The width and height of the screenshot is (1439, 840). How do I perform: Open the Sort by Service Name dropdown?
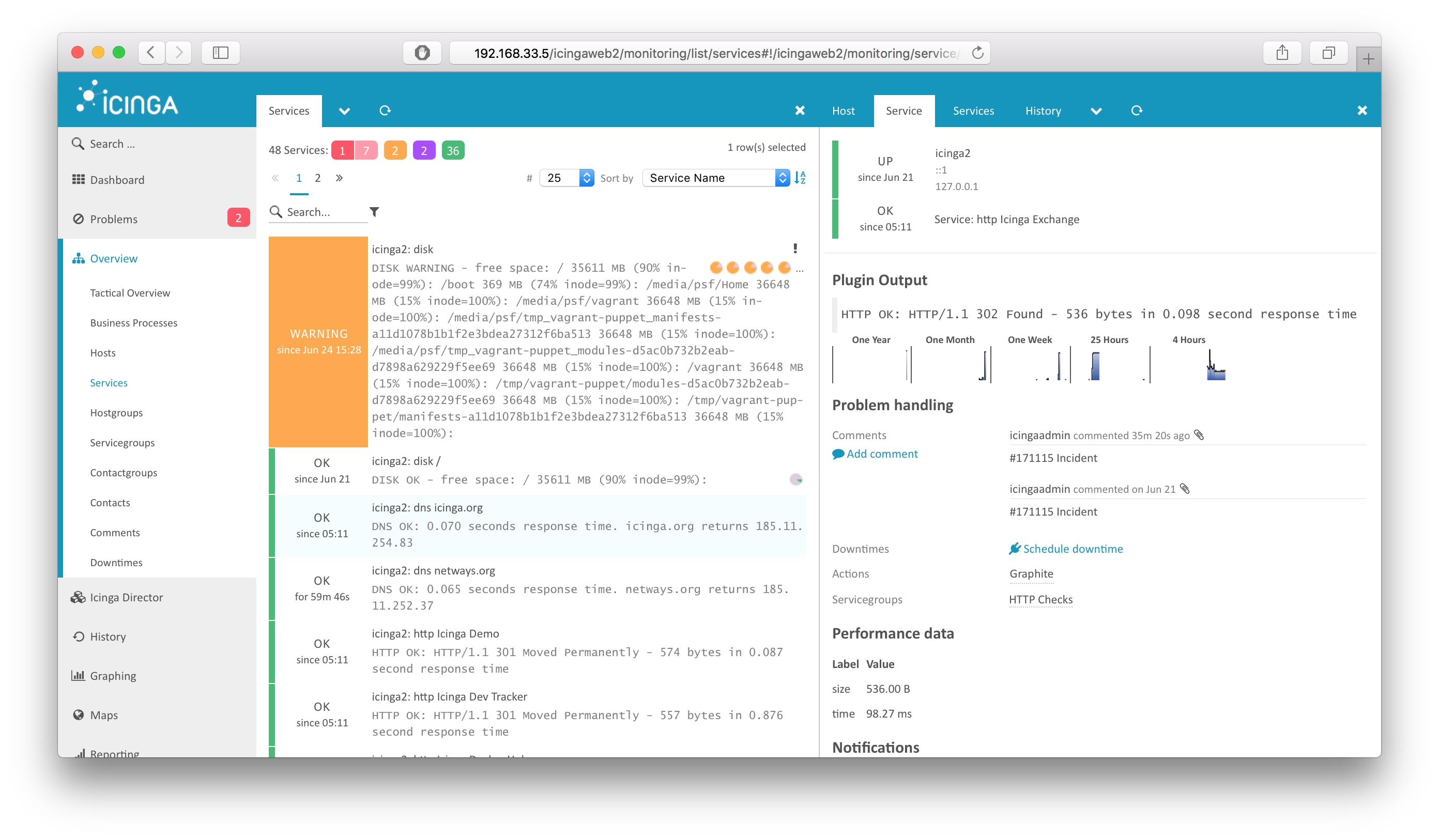(716, 178)
